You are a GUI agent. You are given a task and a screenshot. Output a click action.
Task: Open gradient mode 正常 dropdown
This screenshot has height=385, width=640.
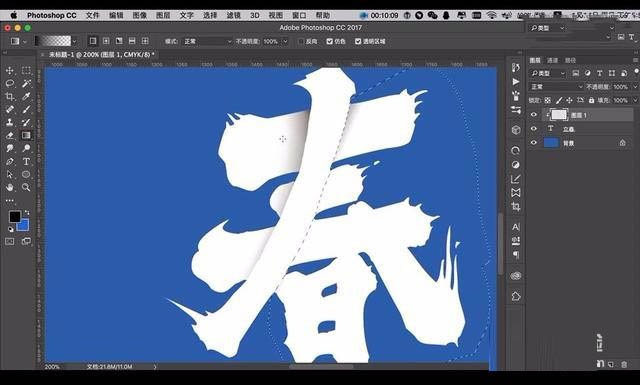point(208,41)
